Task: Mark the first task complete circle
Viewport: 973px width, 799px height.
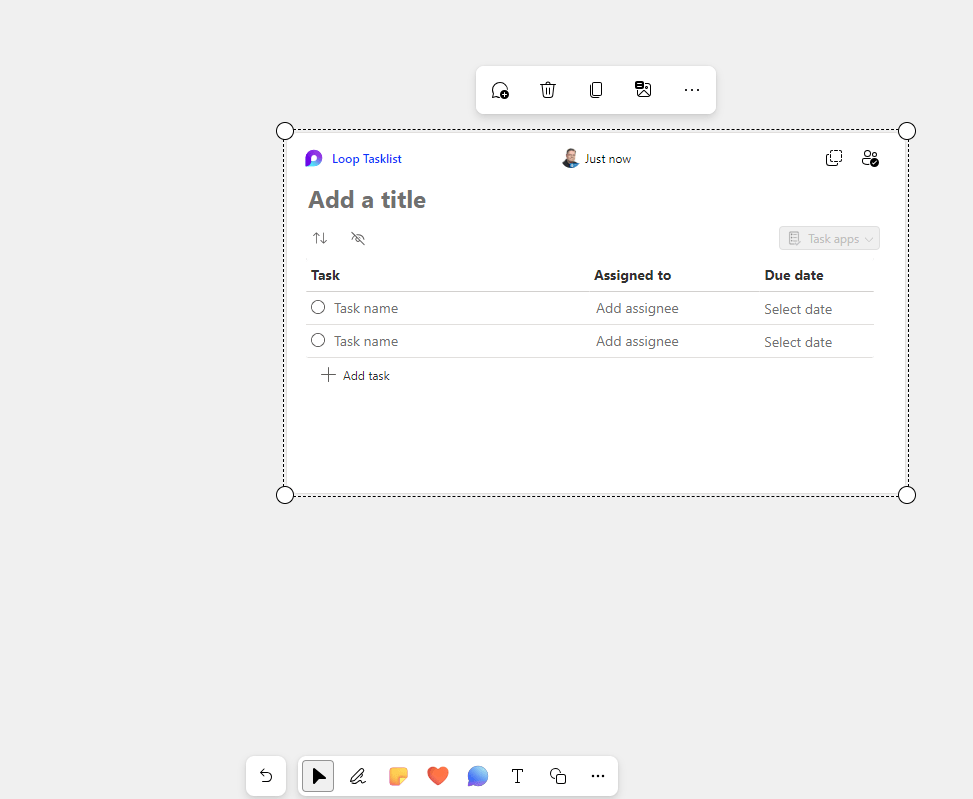Action: 318,308
